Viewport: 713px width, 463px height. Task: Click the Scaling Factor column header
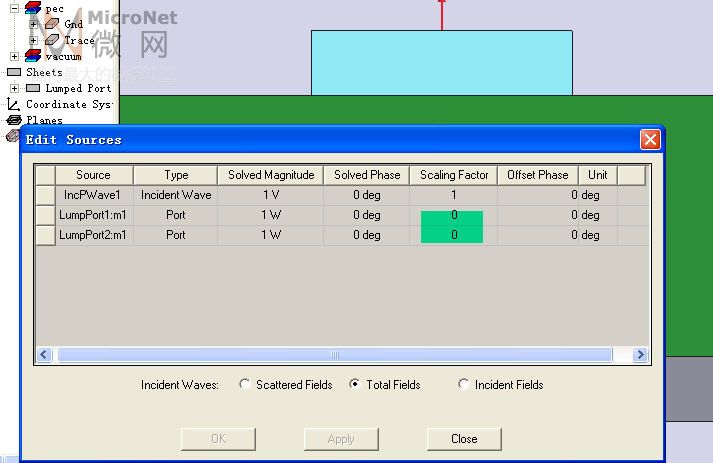tap(453, 175)
